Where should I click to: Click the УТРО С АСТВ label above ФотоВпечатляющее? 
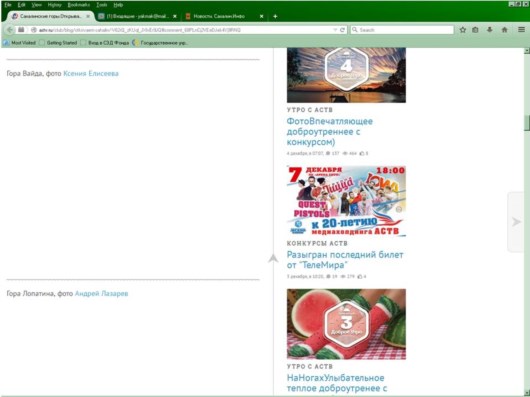click(310, 110)
